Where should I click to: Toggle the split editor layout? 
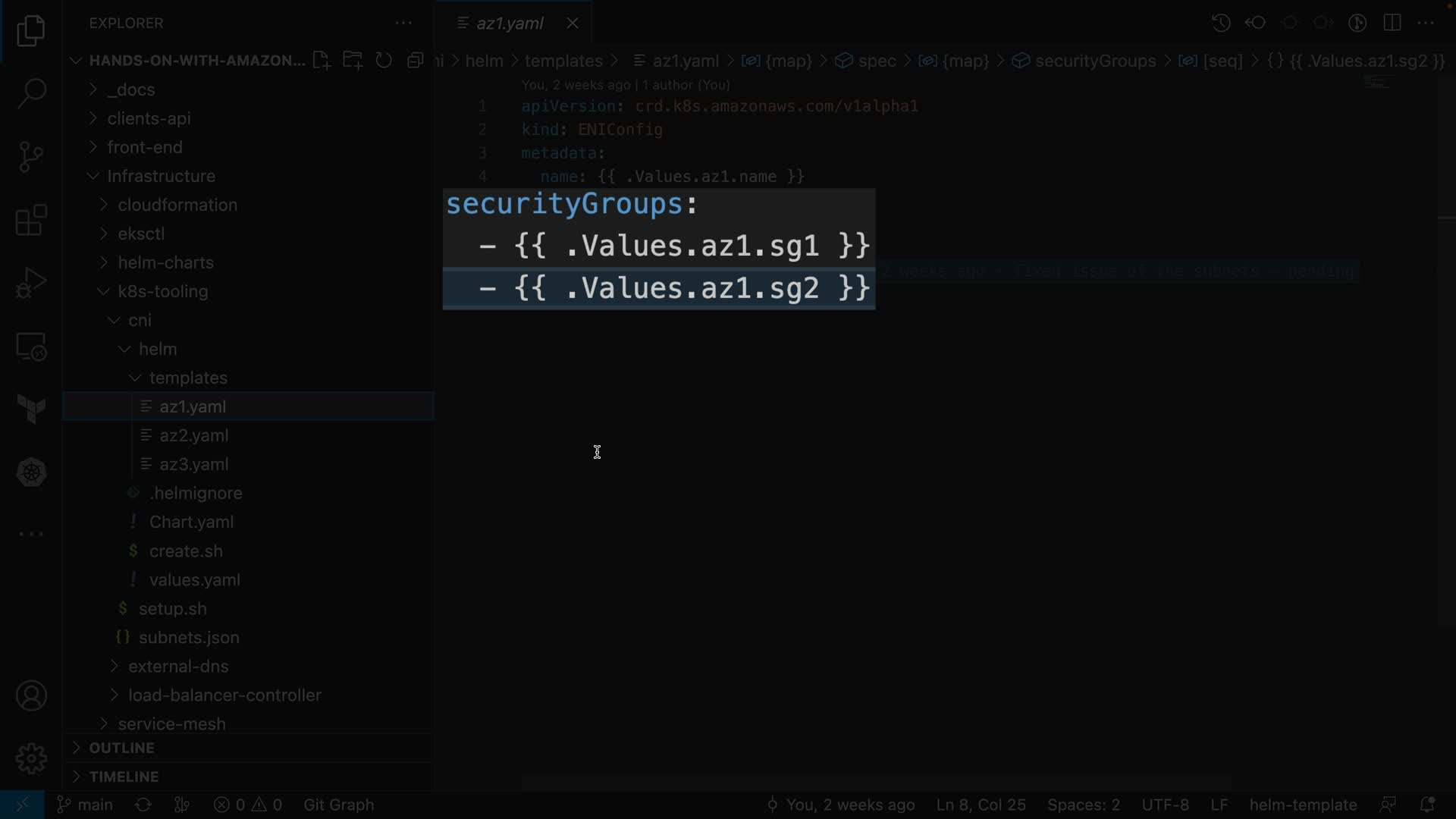pyautogui.click(x=1392, y=23)
